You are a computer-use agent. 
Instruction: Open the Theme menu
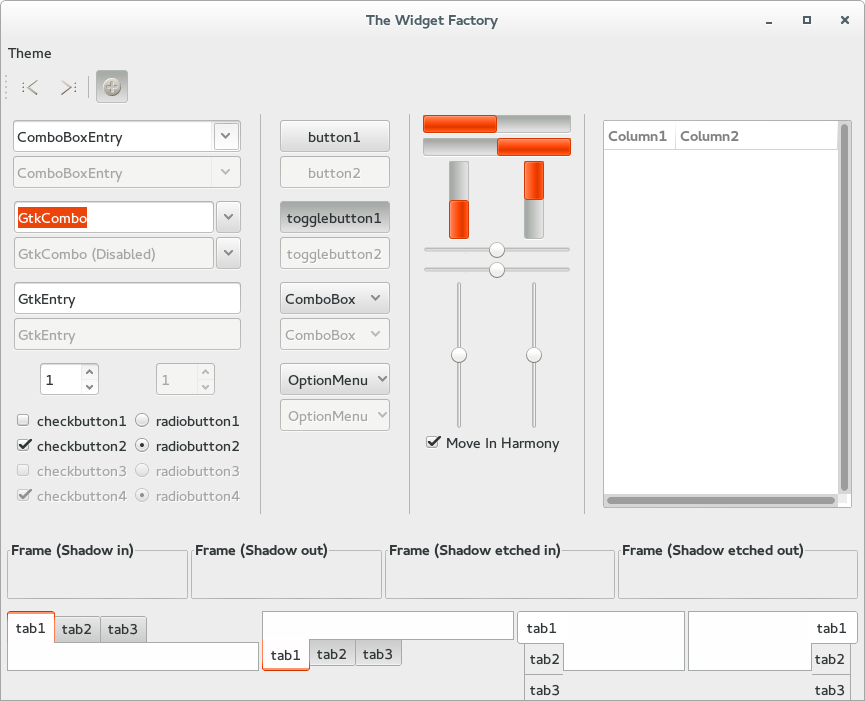pyautogui.click(x=30, y=53)
